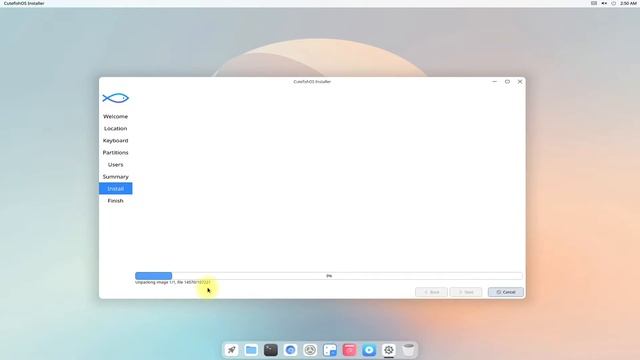
Task: Open the Calculator dock icon
Action: 330,350
